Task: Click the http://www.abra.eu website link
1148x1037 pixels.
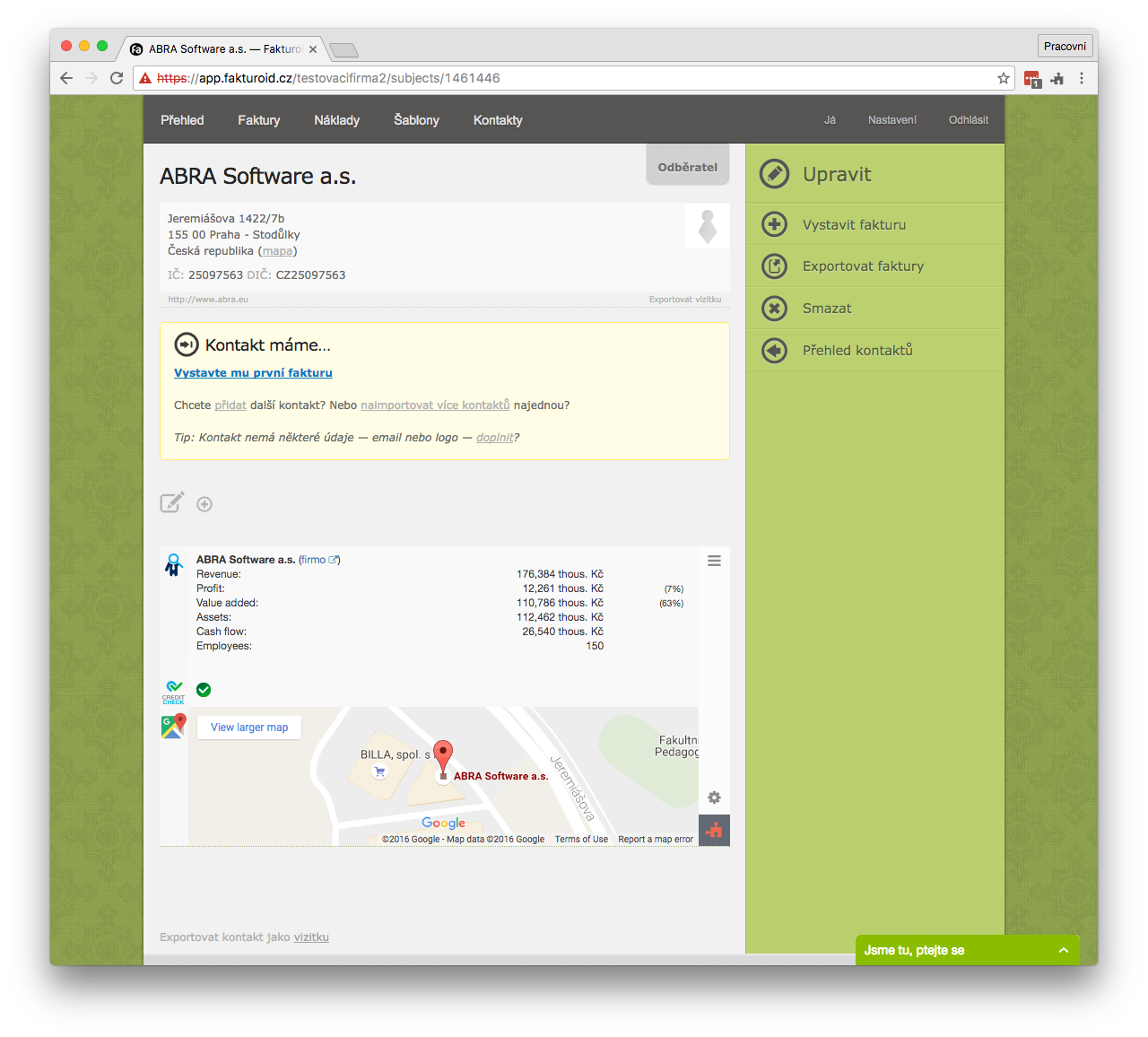Action: pos(208,300)
